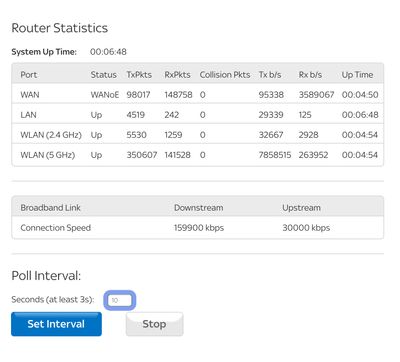Click the Upstream column header
This screenshot has height=362, width=400.
301,208
